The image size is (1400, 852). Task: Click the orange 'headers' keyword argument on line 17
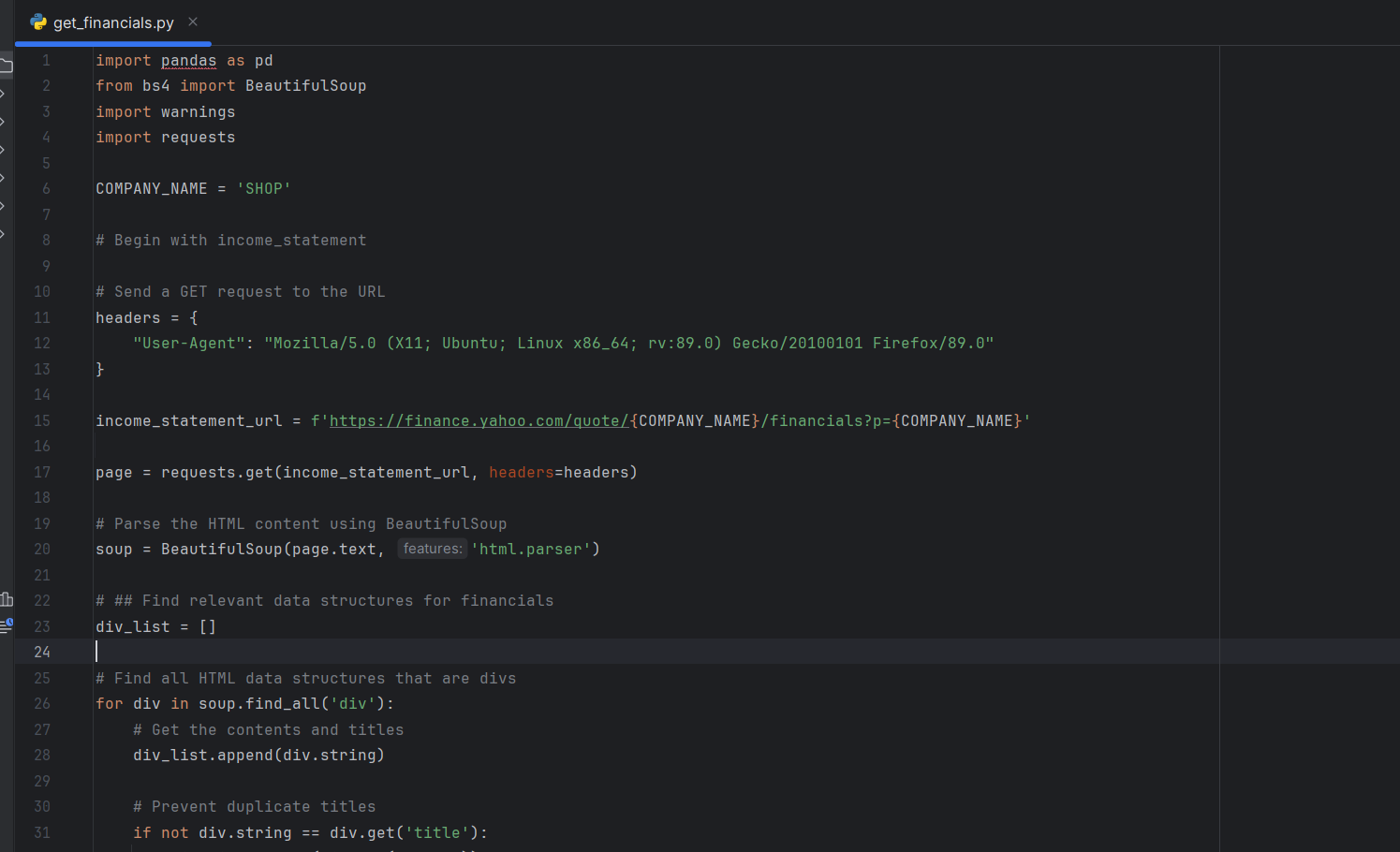point(521,473)
